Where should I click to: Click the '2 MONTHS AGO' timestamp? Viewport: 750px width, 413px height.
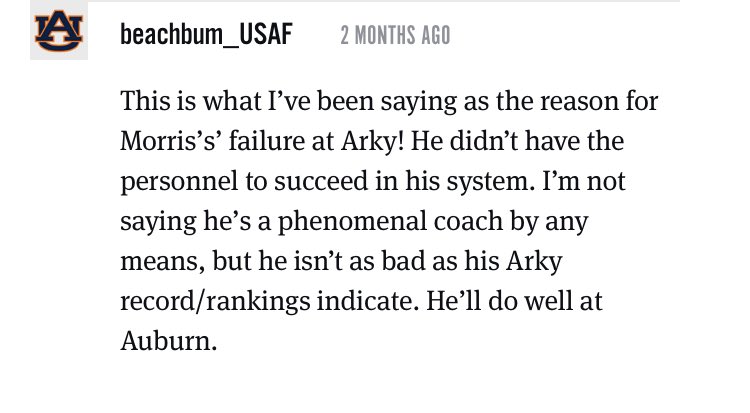[x=395, y=35]
